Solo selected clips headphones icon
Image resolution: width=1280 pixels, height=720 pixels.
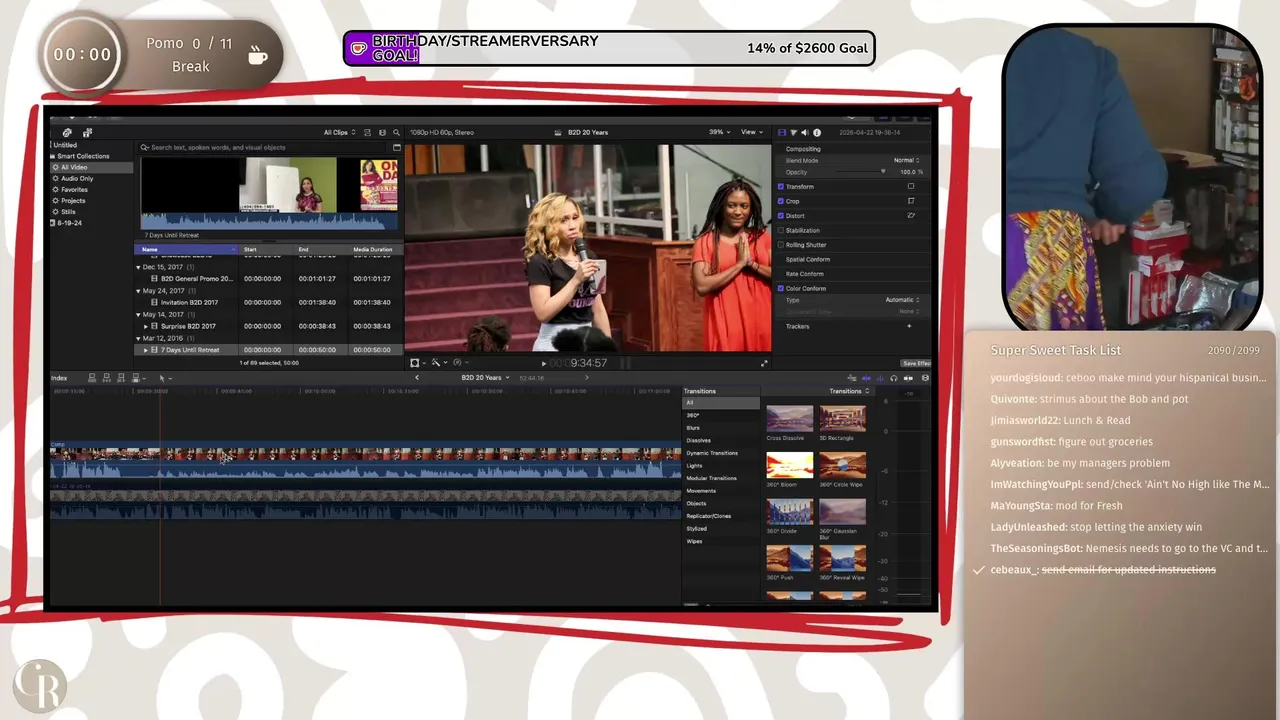click(893, 378)
